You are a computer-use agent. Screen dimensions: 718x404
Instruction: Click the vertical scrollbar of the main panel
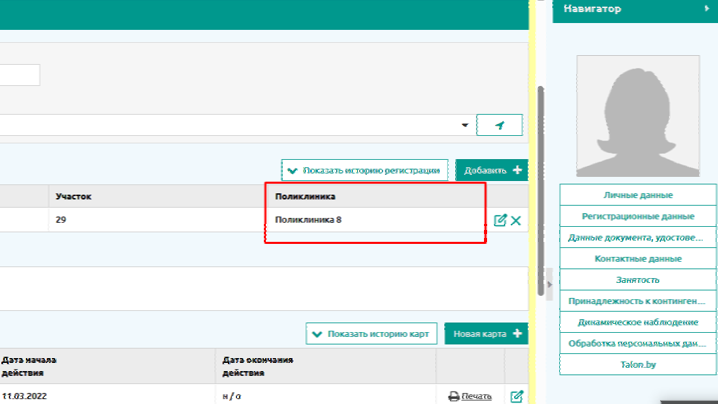(541, 190)
